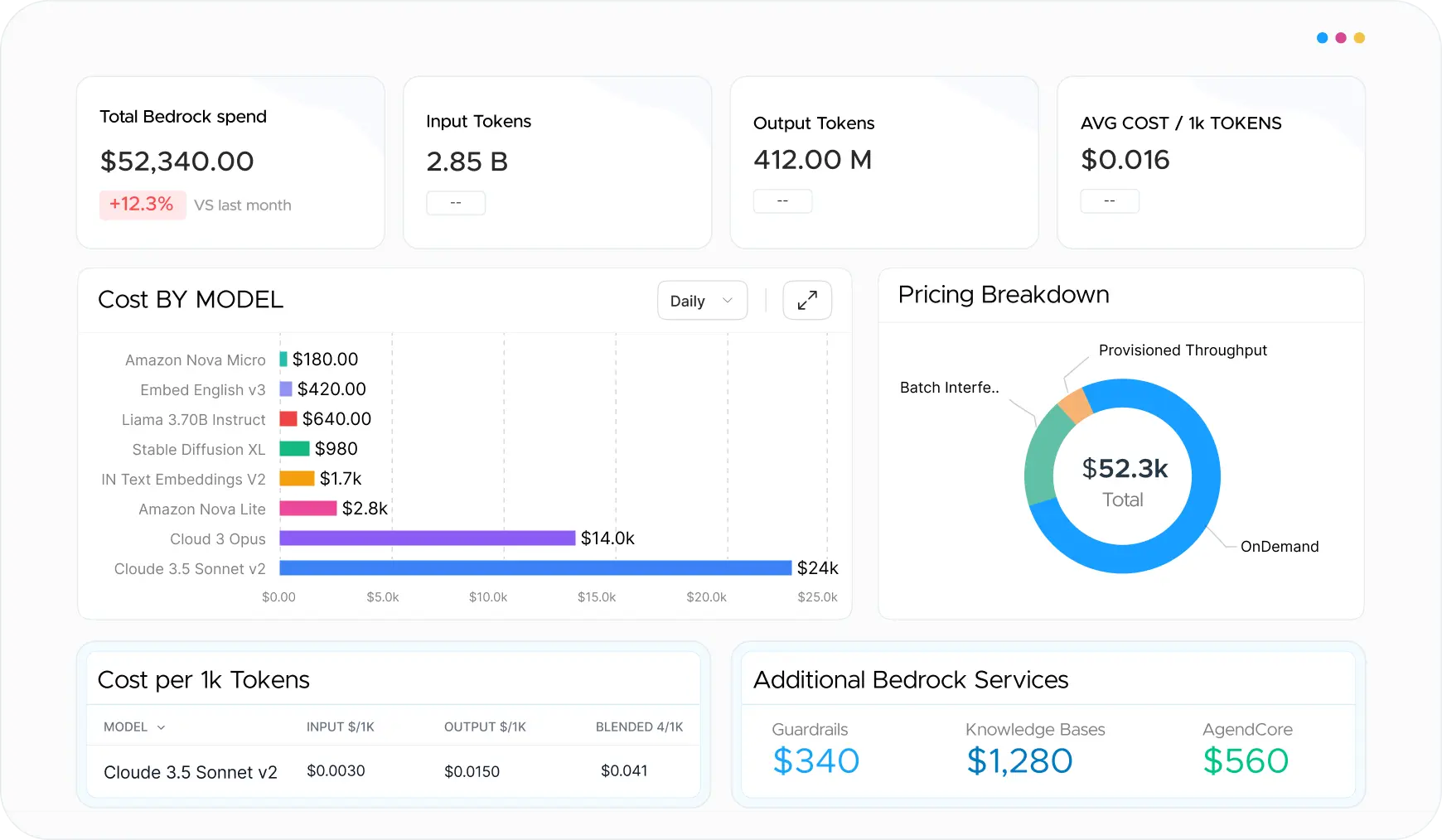Click the OnDemand legend label

click(x=1280, y=547)
